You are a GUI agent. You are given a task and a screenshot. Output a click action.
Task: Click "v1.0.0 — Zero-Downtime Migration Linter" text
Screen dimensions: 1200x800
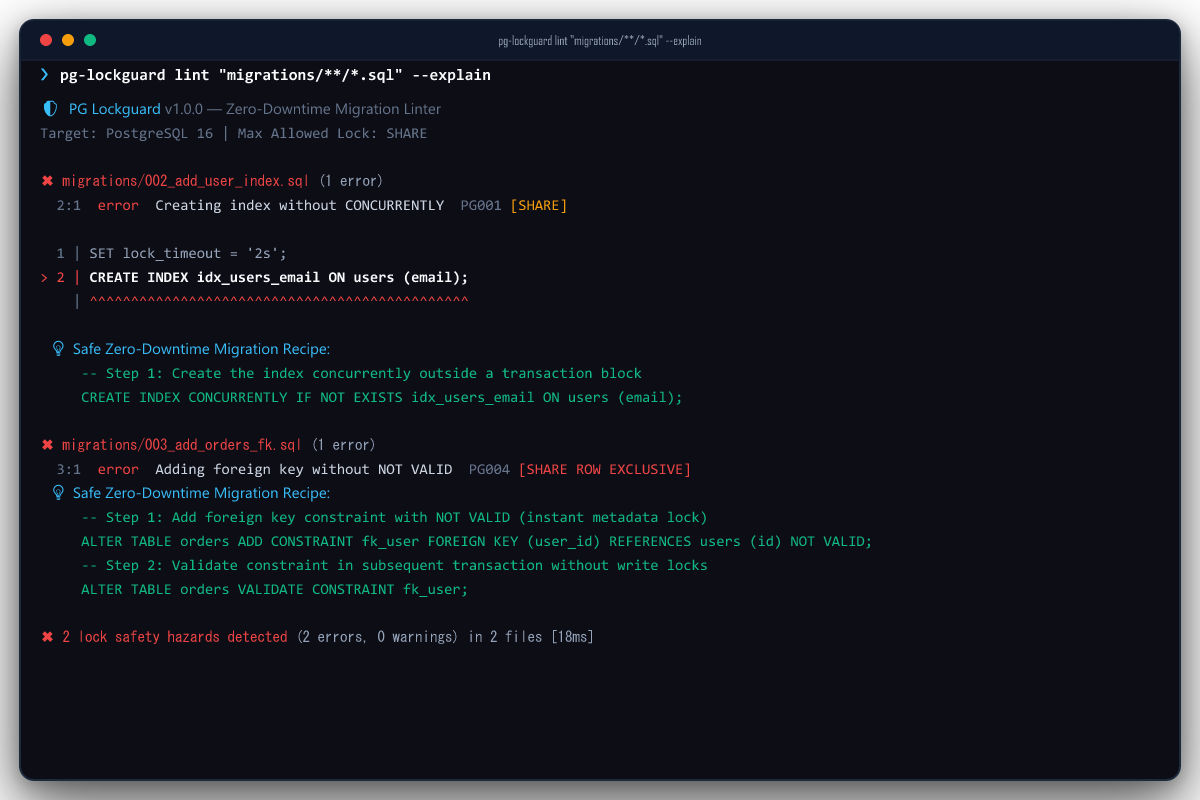(x=303, y=109)
